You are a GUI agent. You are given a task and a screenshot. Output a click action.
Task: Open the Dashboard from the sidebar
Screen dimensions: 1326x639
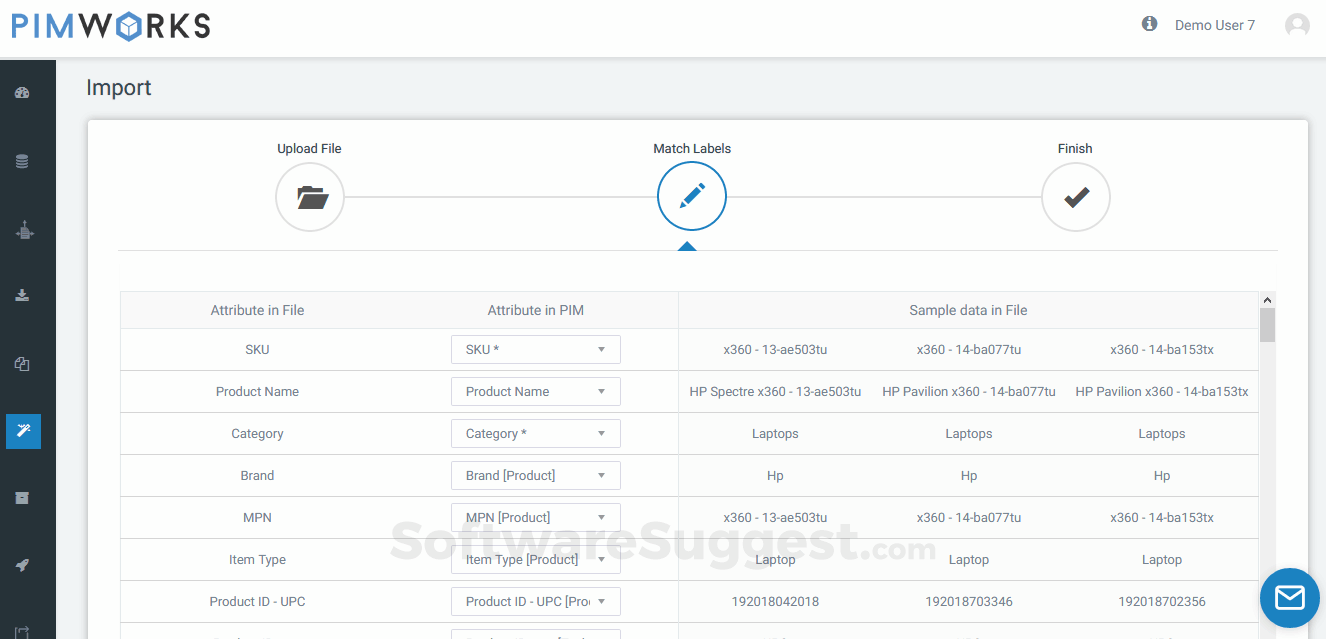click(x=23, y=92)
